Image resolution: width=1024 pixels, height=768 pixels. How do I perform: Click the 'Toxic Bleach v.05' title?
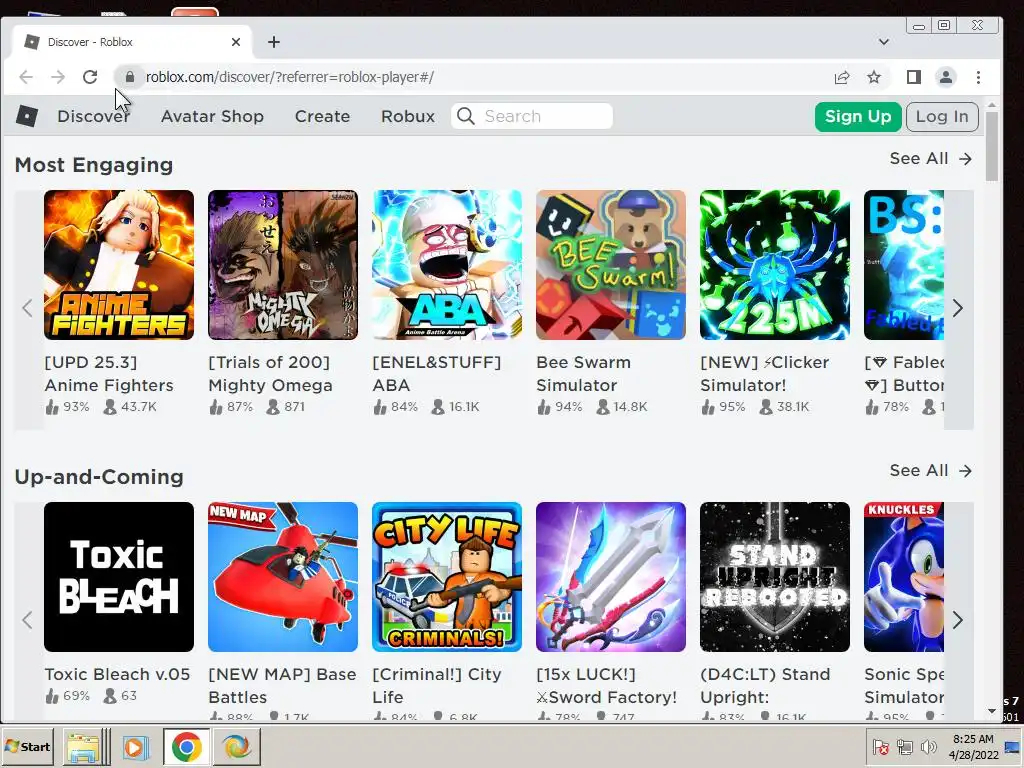118,674
